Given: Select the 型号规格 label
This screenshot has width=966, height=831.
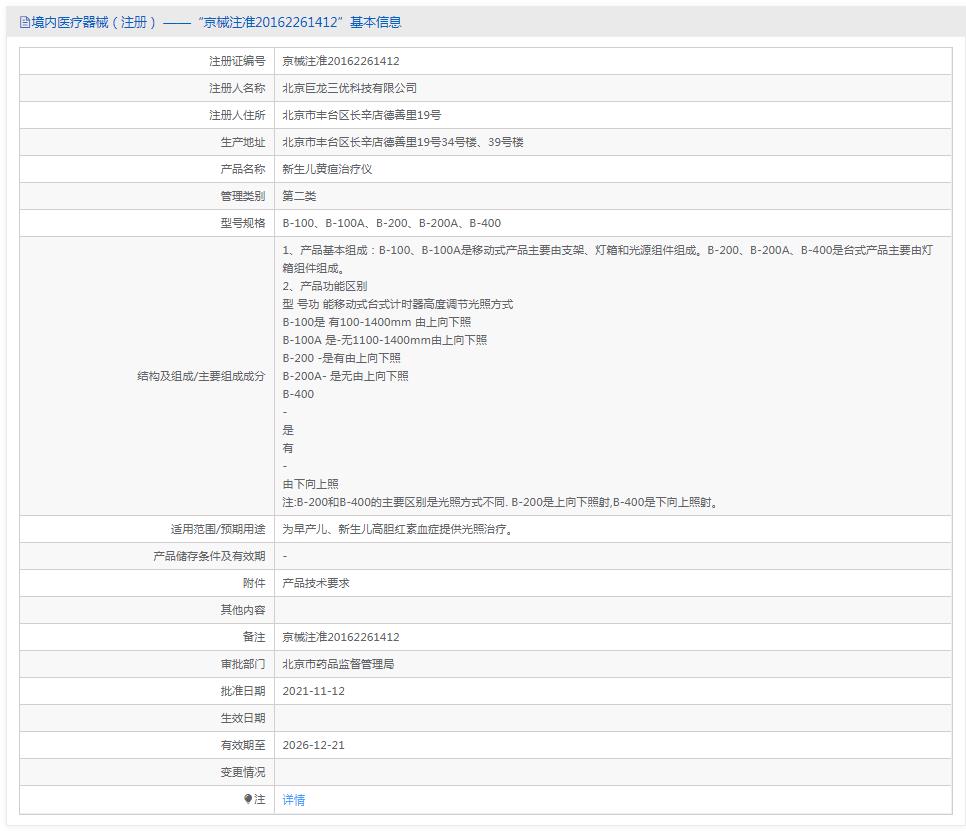Looking at the screenshot, I should tap(243, 223).
